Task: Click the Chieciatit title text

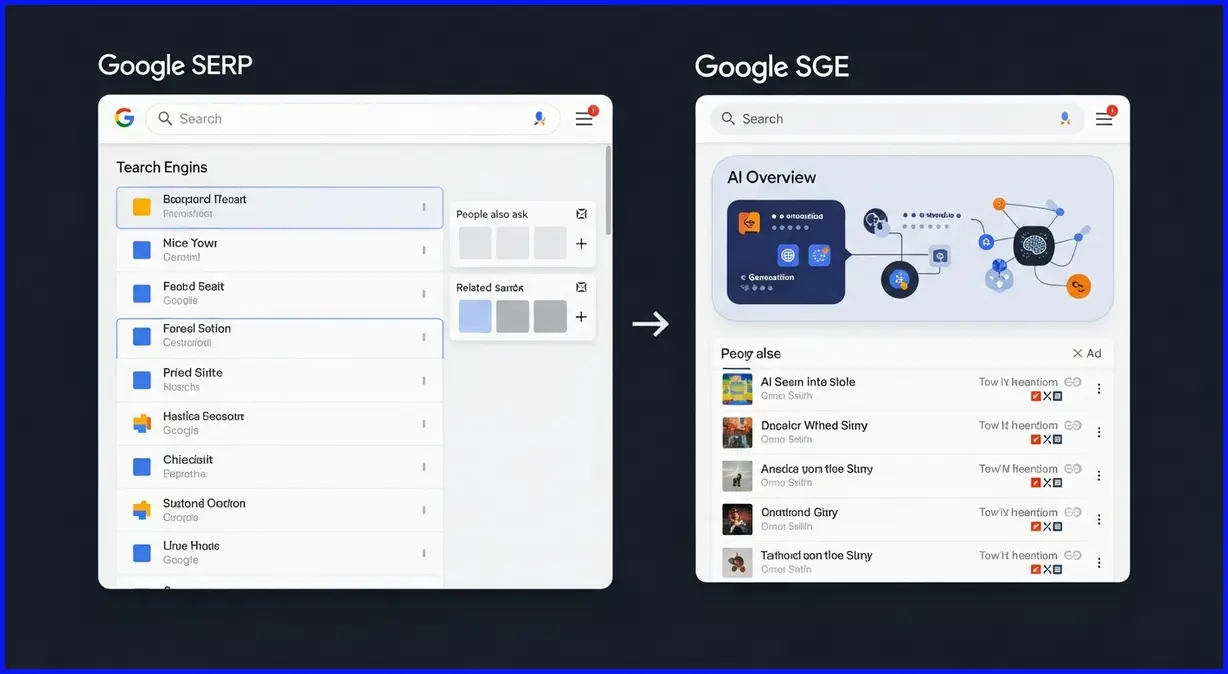Action: 188,460
